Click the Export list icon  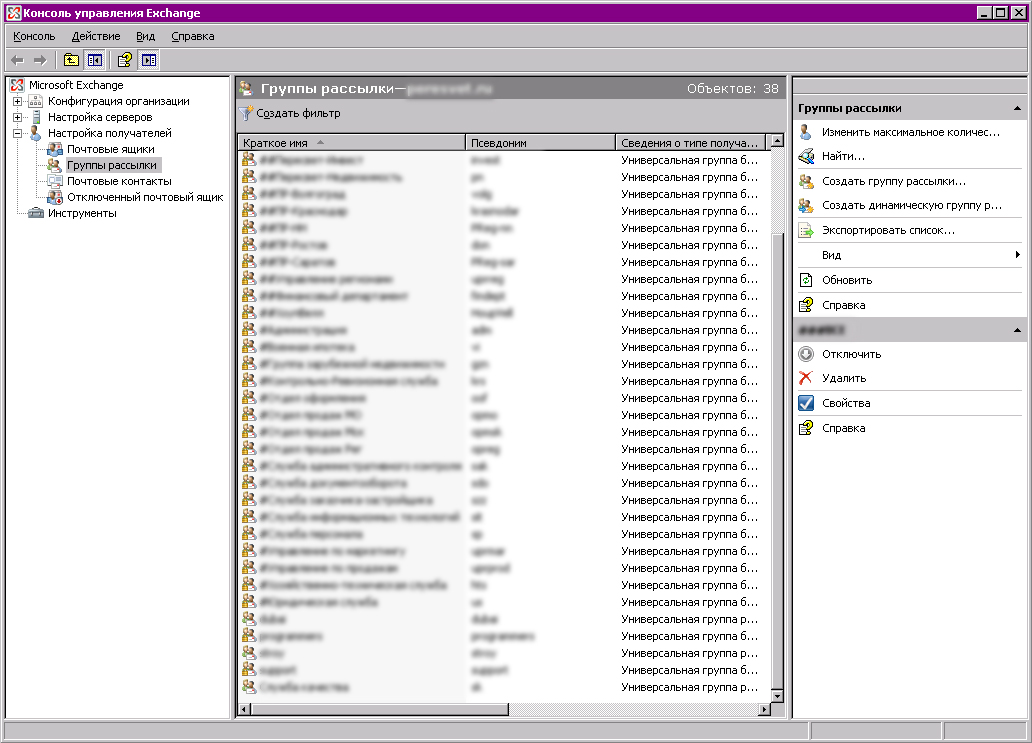pos(806,230)
